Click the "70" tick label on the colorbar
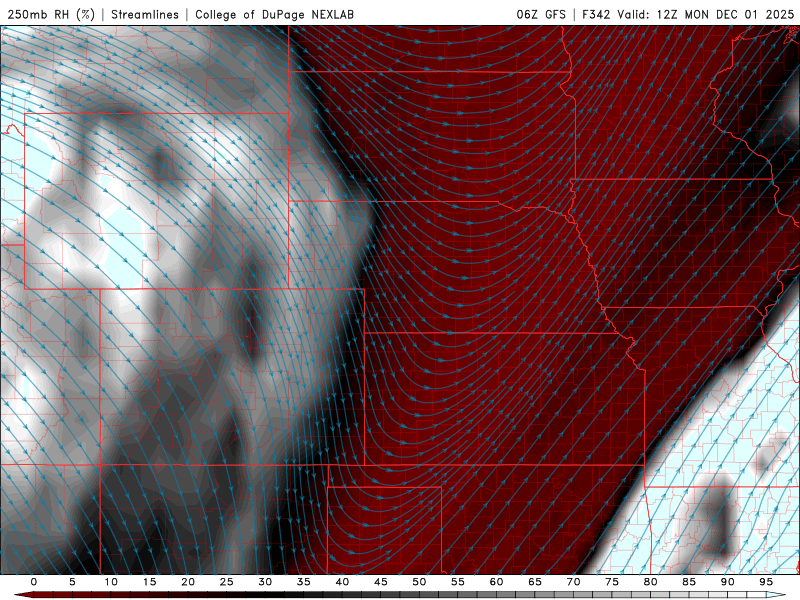800x600 pixels. click(573, 582)
